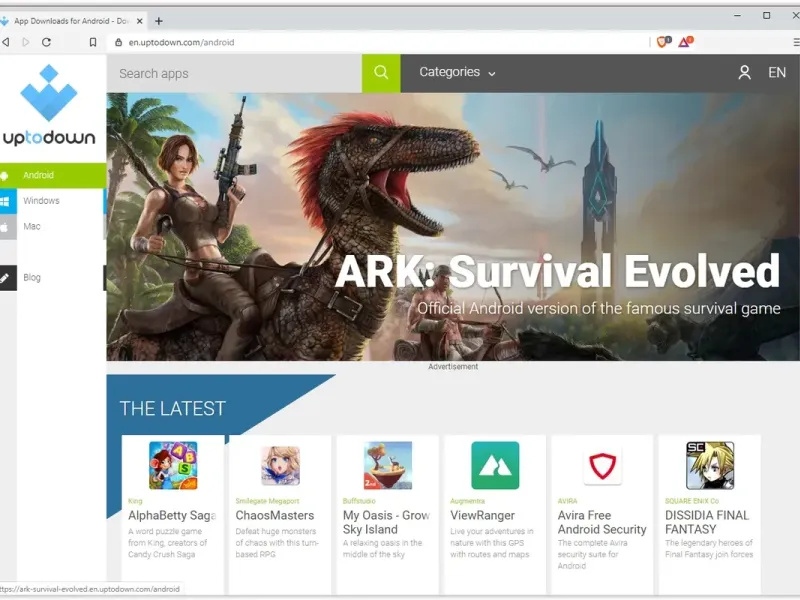Click 'Defeat huge monsters of chaos' description
The width and height of the screenshot is (800, 600).
click(277, 543)
